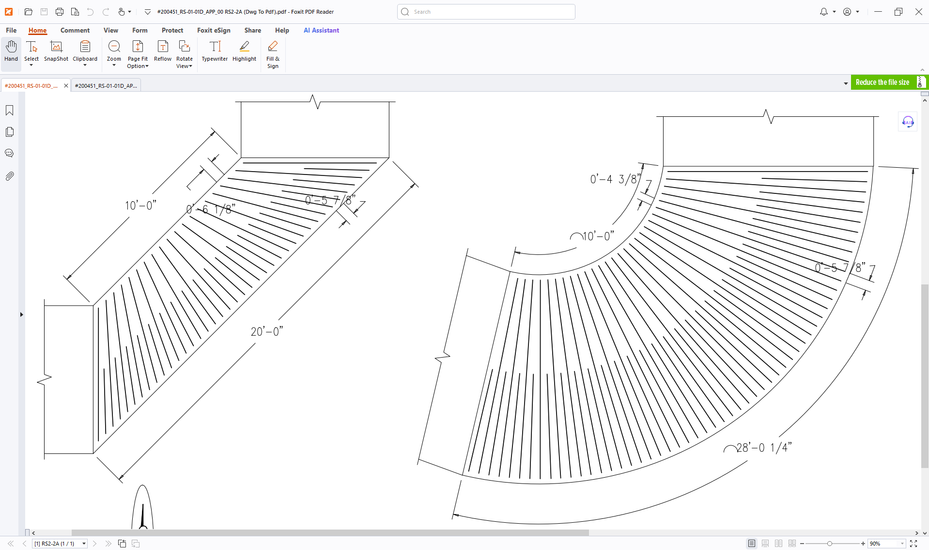Expand the Select tool dropdown arrow

(x=31, y=65)
